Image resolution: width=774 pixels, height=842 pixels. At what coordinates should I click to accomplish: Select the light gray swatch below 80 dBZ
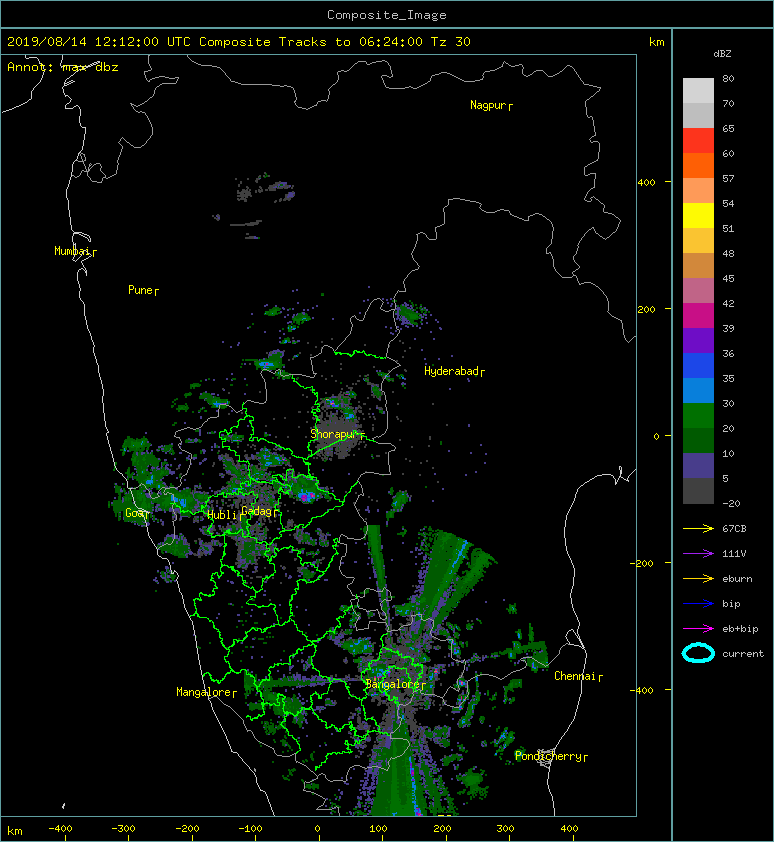[x=698, y=91]
